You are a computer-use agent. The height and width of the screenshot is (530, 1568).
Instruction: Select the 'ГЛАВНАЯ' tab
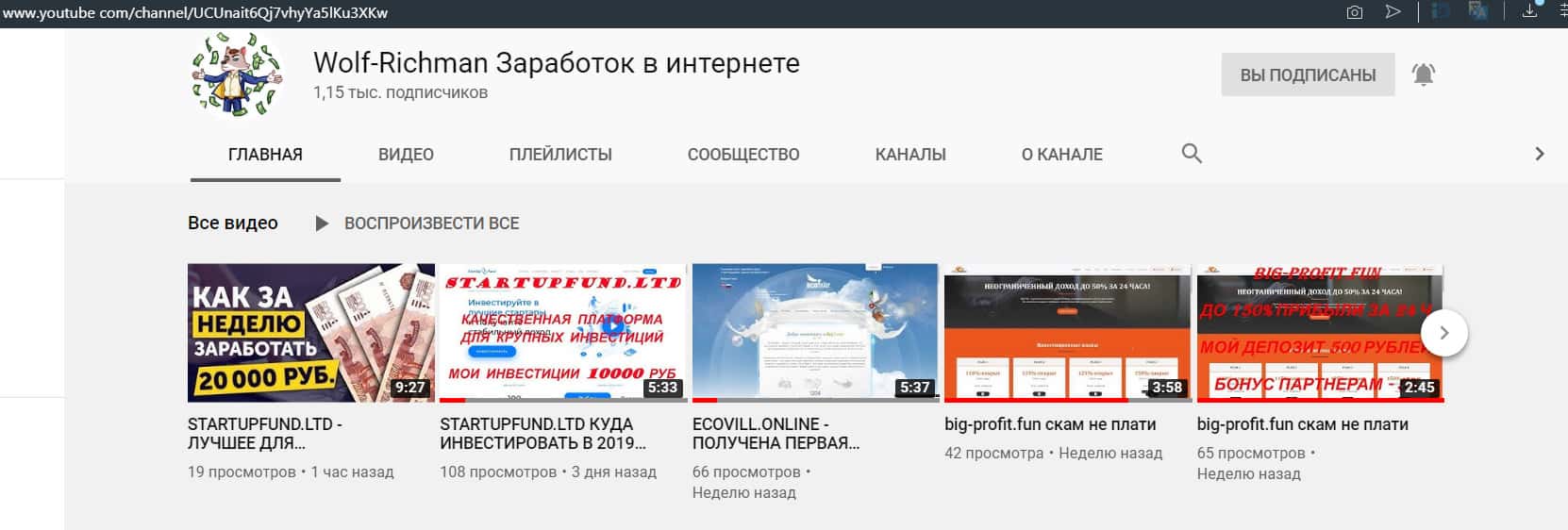click(x=265, y=155)
